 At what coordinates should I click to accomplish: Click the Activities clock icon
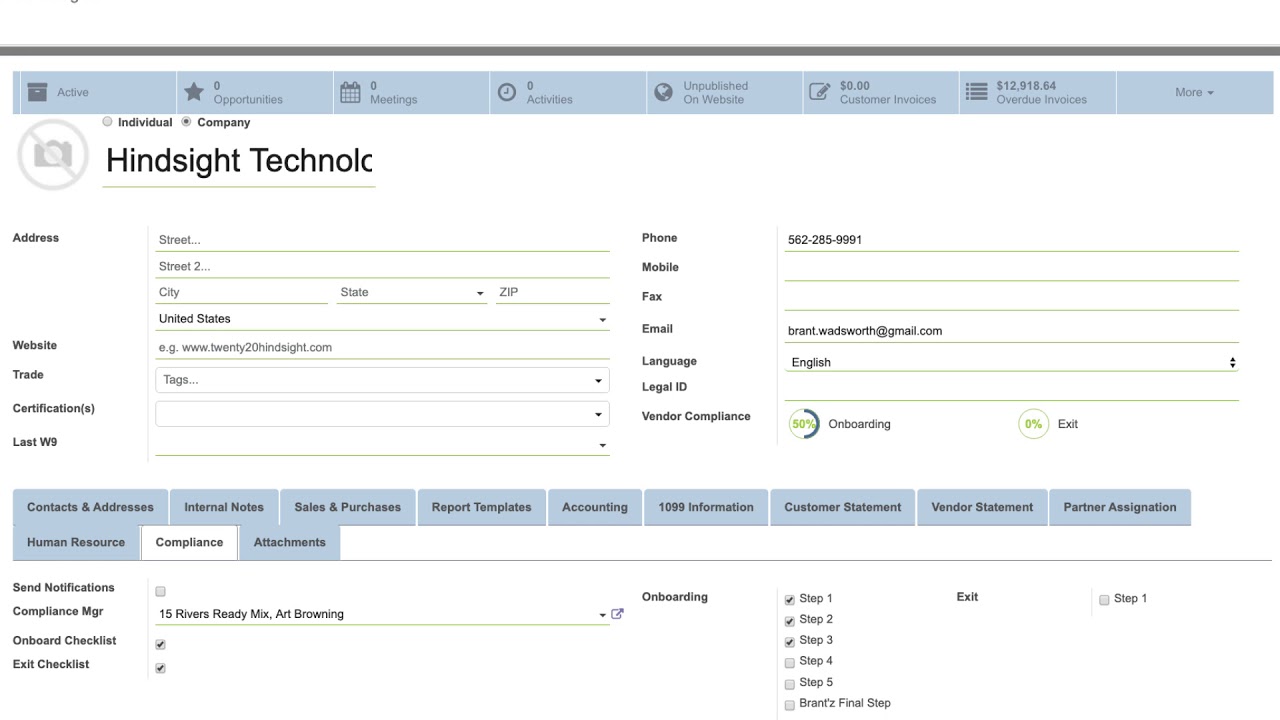(507, 92)
